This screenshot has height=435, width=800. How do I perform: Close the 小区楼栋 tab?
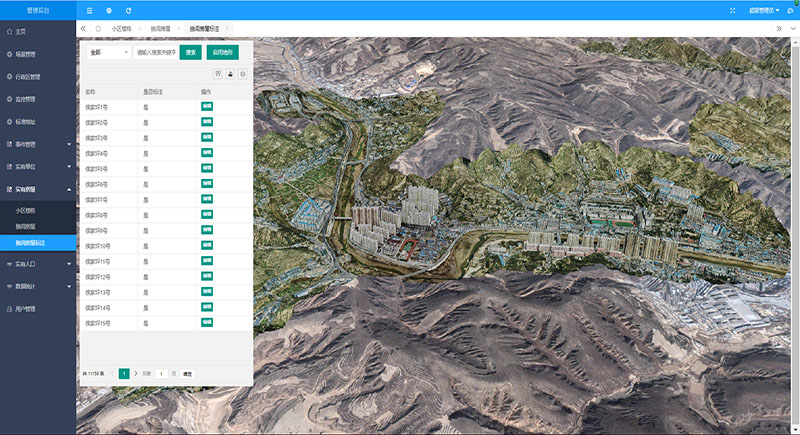[x=139, y=29]
